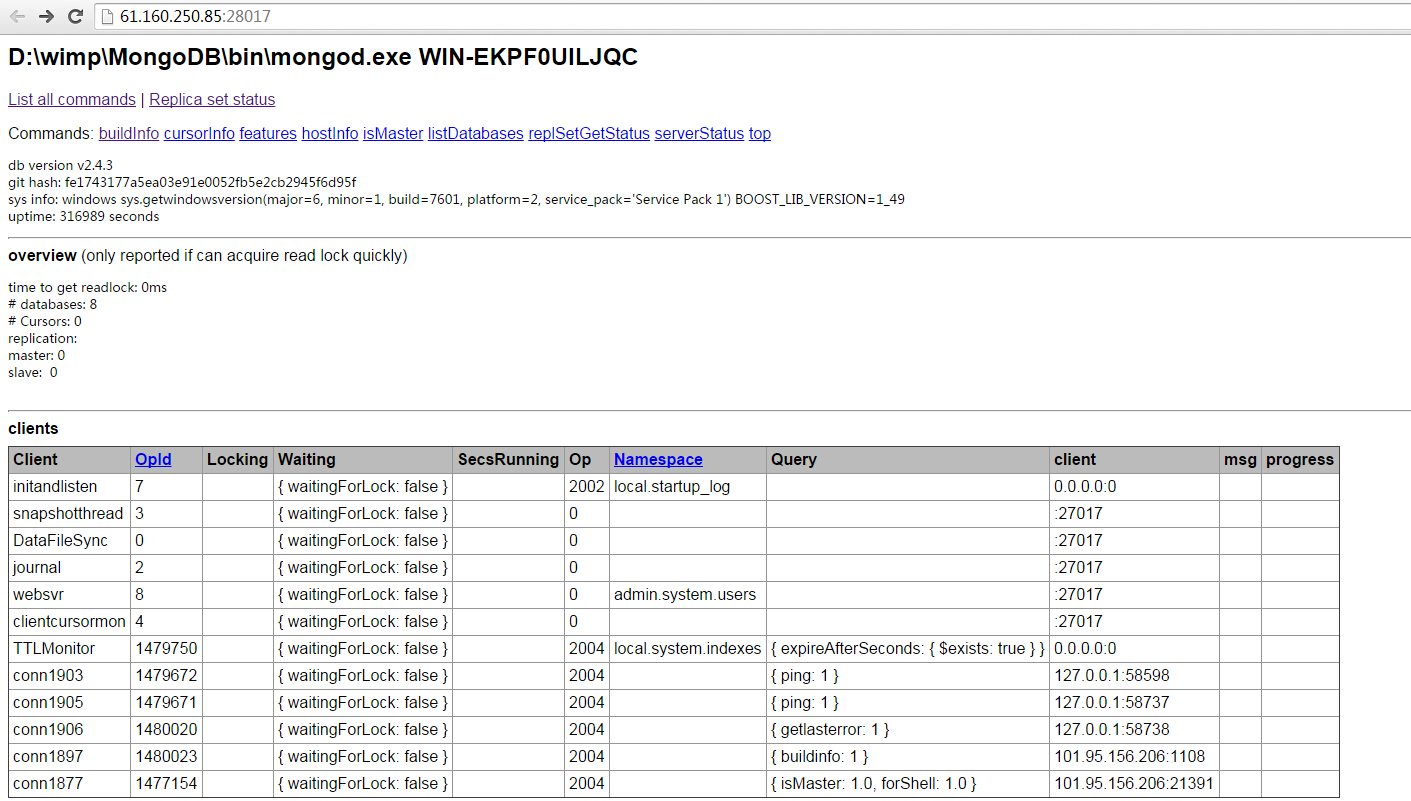The width and height of the screenshot is (1411, 801).
Task: Click the { getlasterror: 1 } query cell
Action: click(x=908, y=730)
